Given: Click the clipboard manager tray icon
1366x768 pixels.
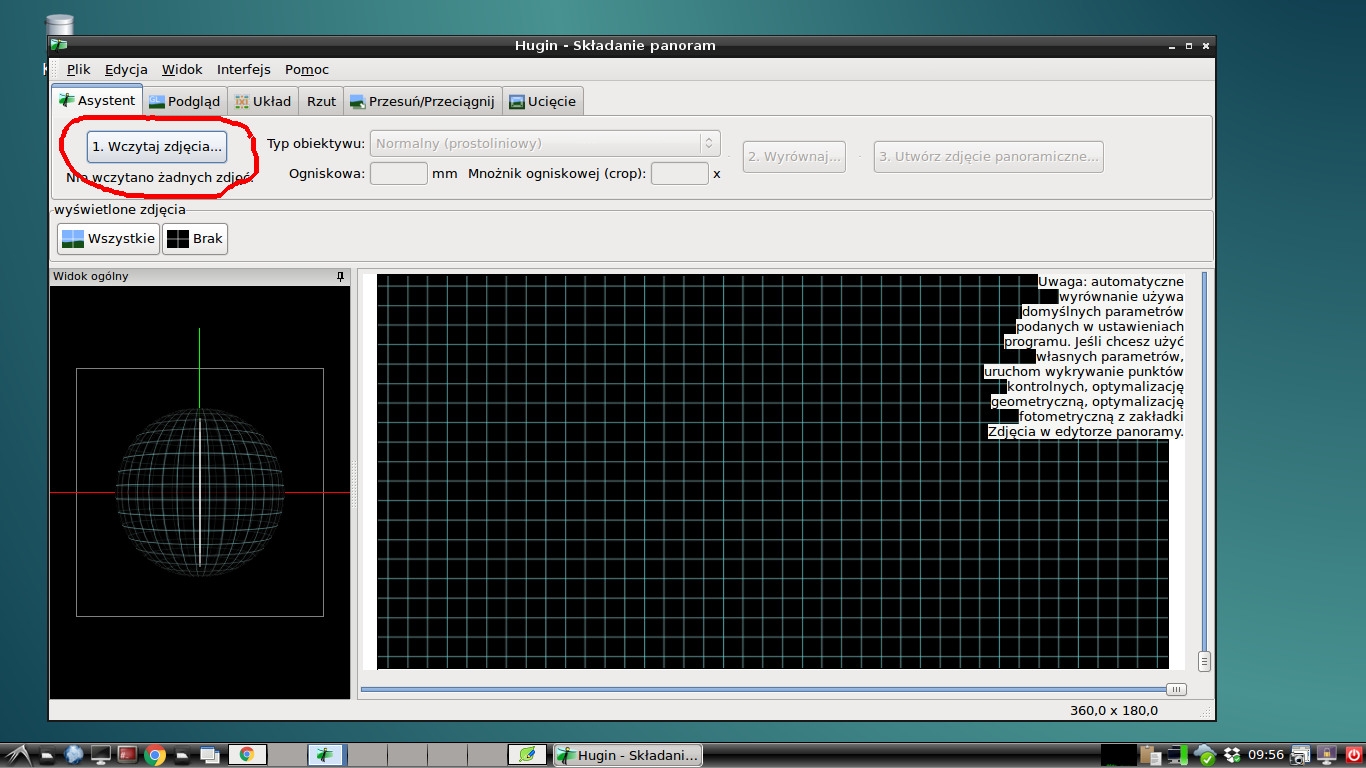Looking at the screenshot, I should (x=1150, y=755).
